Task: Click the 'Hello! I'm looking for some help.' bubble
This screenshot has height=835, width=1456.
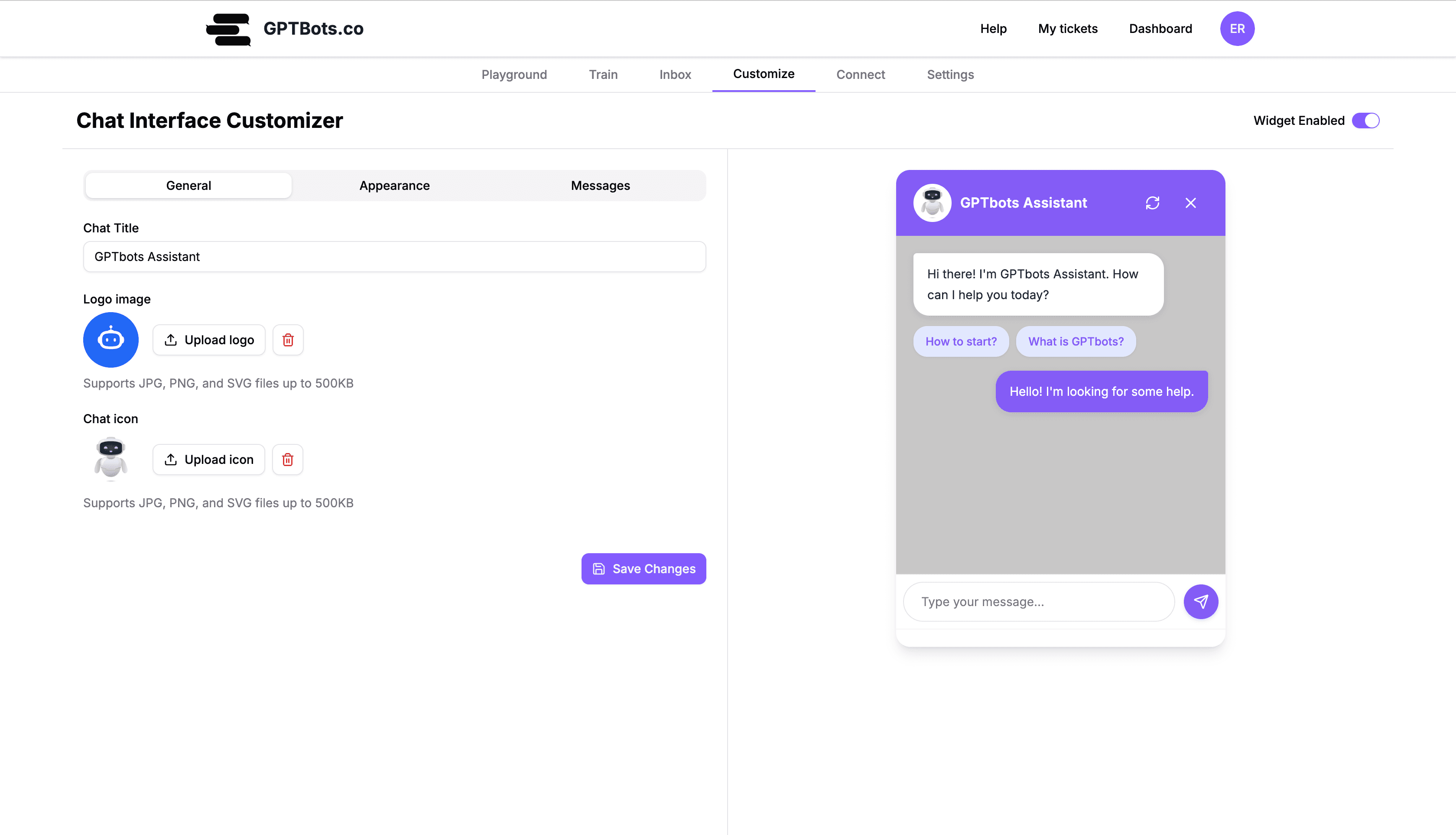Action: coord(1101,391)
